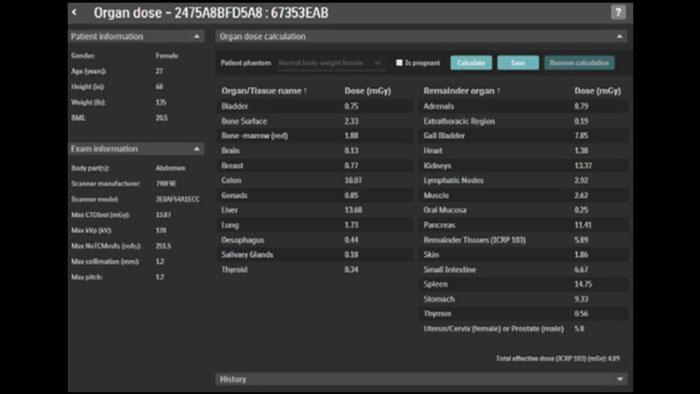Select the Brain row

tap(316, 151)
